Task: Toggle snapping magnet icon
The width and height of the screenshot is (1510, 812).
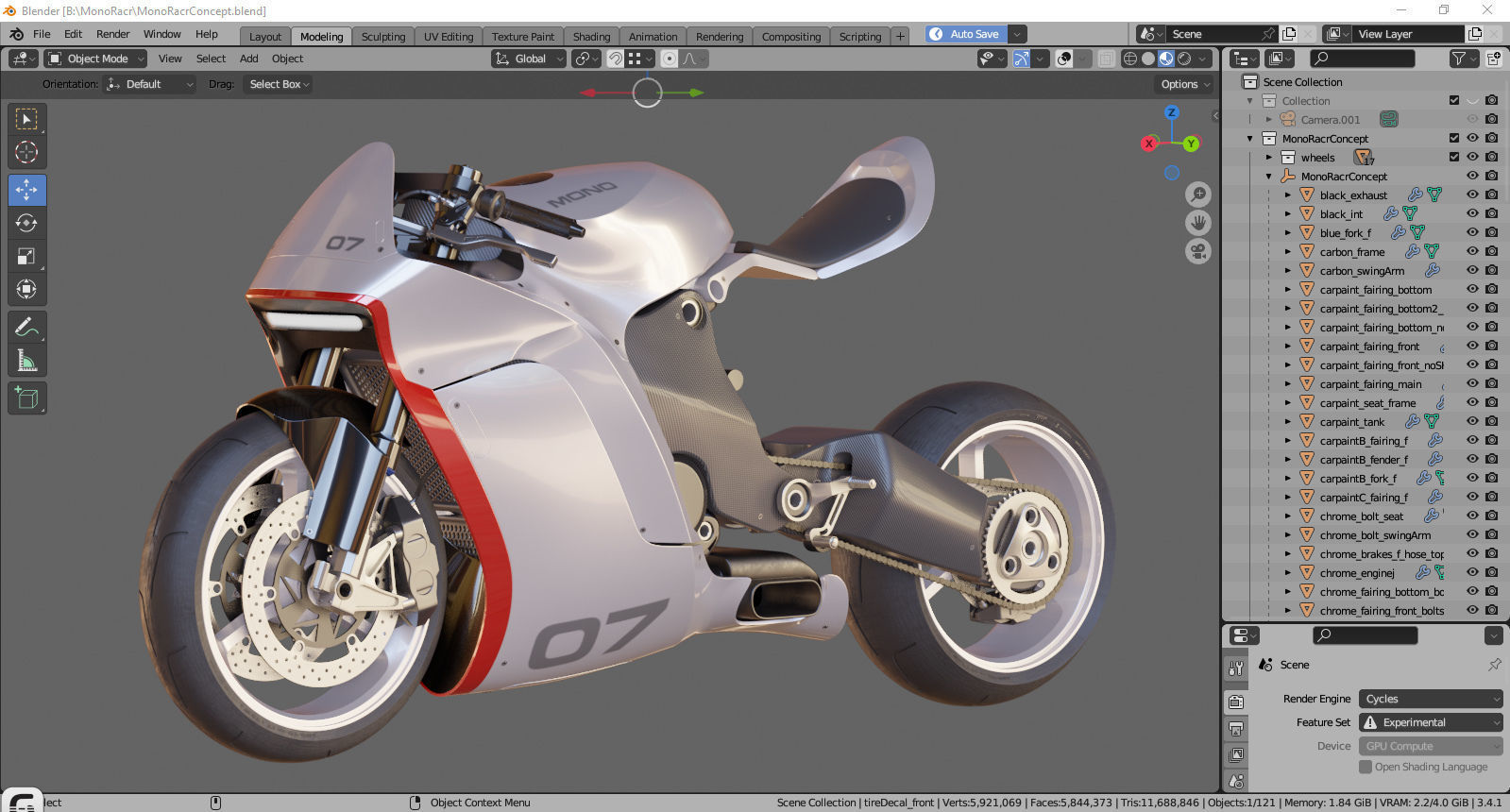Action: [615, 59]
